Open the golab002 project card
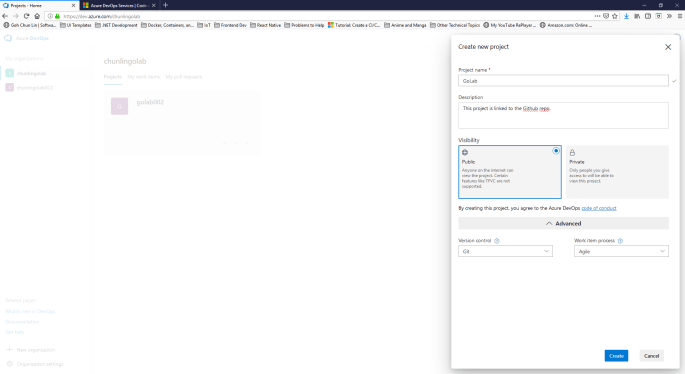This screenshot has height=374, width=685. pos(182,123)
